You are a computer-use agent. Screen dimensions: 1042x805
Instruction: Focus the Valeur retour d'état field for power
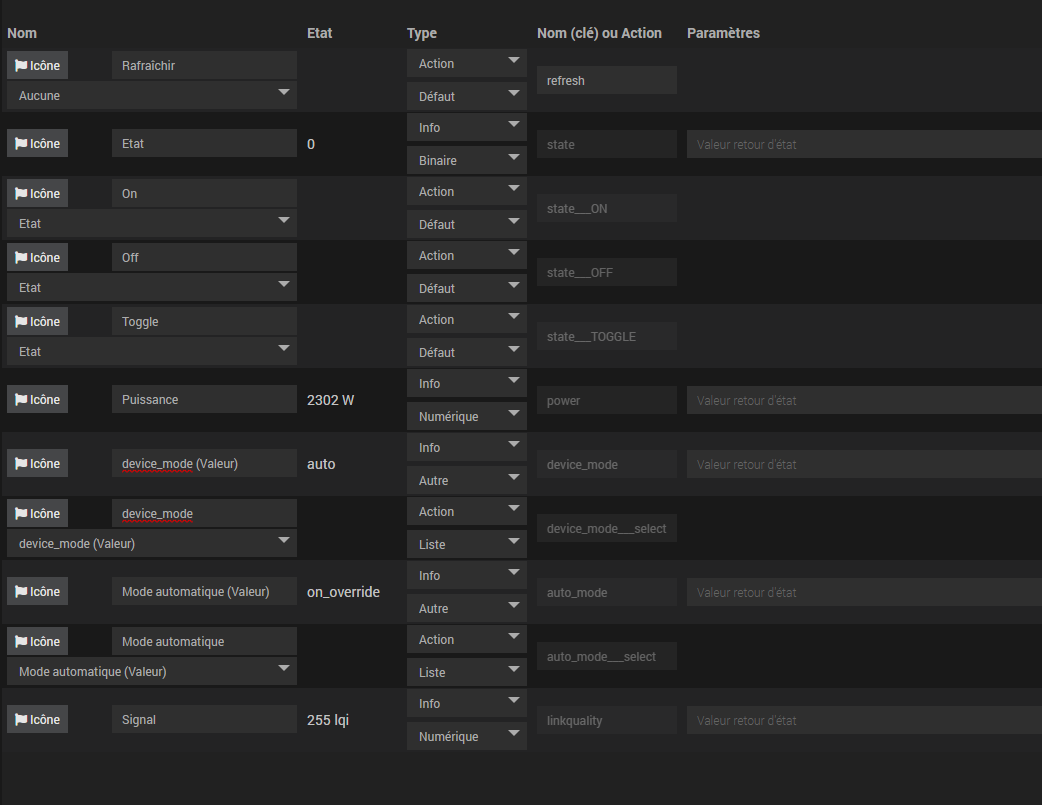(864, 400)
